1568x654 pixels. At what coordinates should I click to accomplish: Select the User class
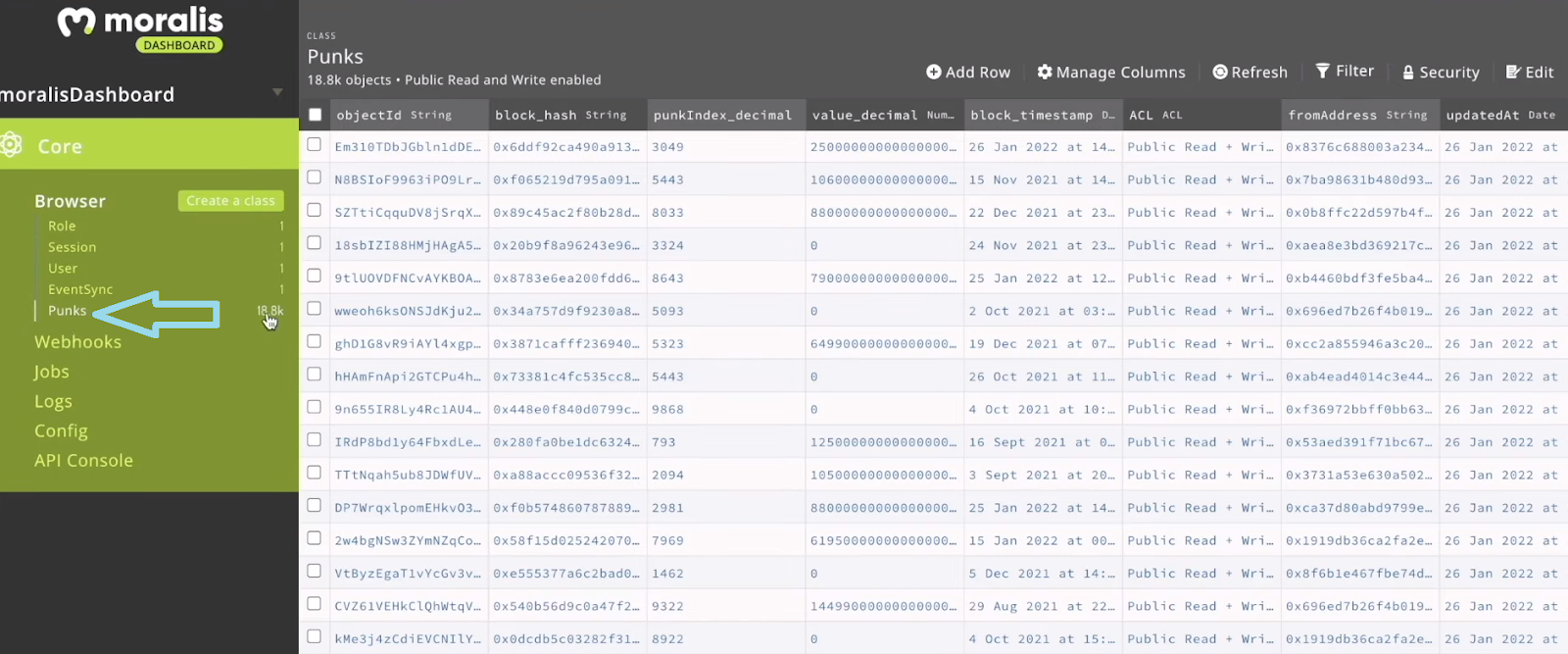(x=63, y=268)
